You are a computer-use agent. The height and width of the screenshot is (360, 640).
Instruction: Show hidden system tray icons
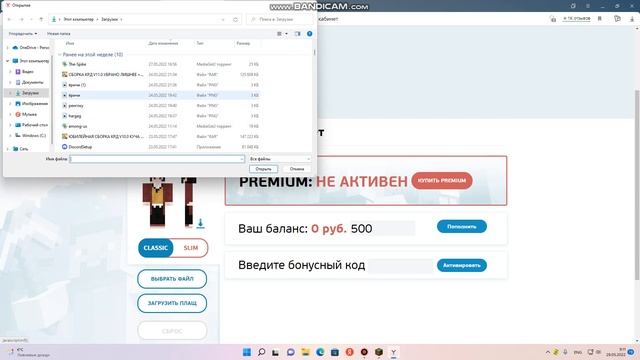548,352
